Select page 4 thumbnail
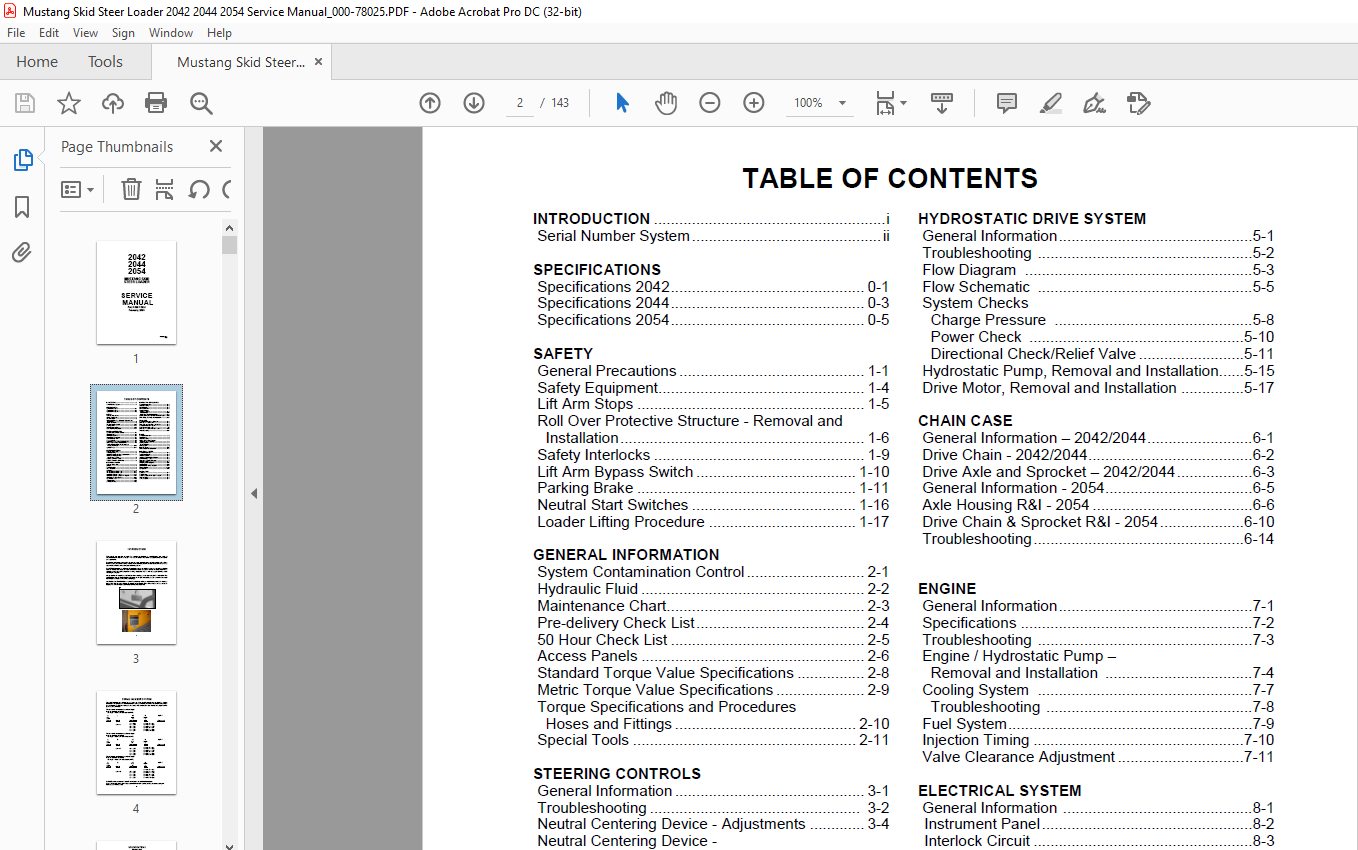The height and width of the screenshot is (850, 1358). click(x=136, y=743)
